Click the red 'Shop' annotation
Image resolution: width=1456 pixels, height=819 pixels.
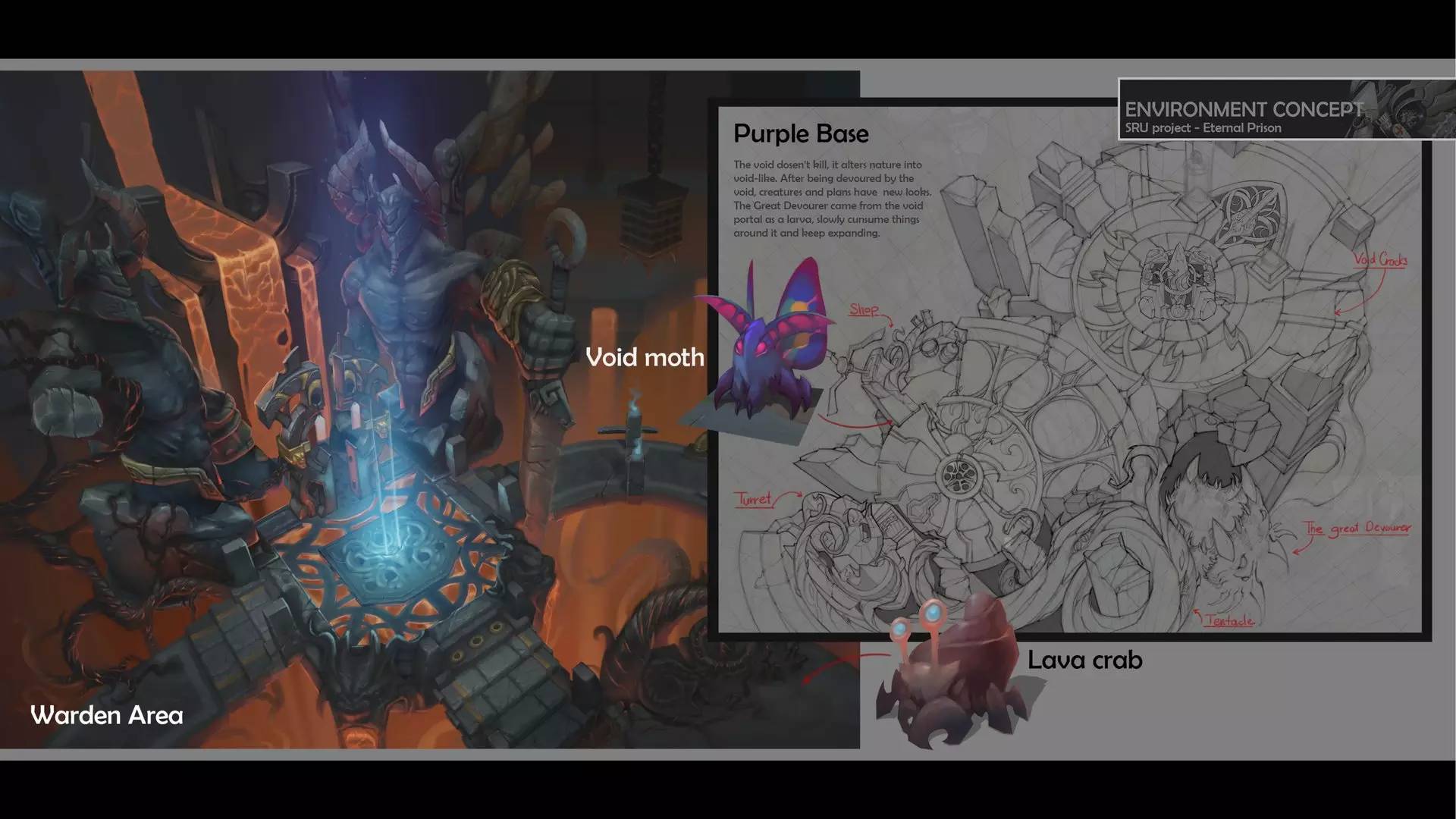pyautogui.click(x=864, y=309)
